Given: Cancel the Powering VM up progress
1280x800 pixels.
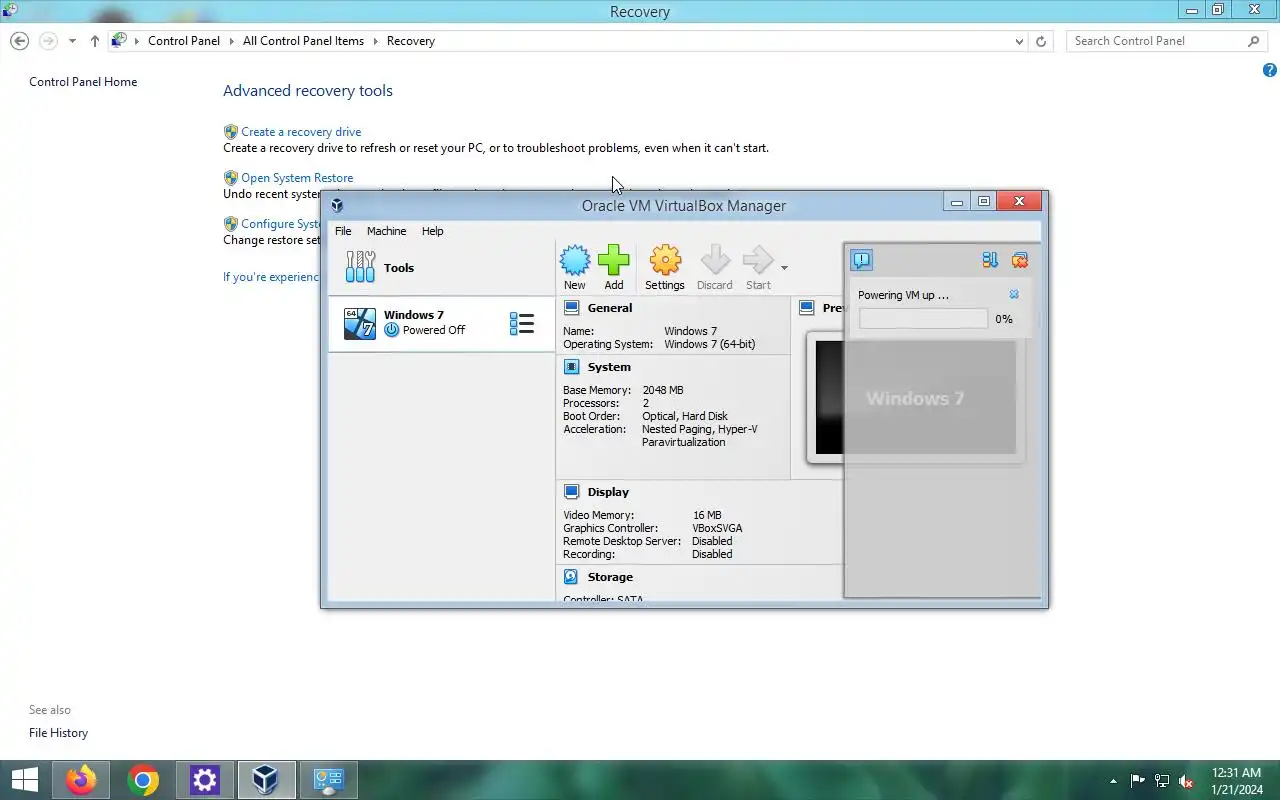Looking at the screenshot, I should pos(1014,295).
